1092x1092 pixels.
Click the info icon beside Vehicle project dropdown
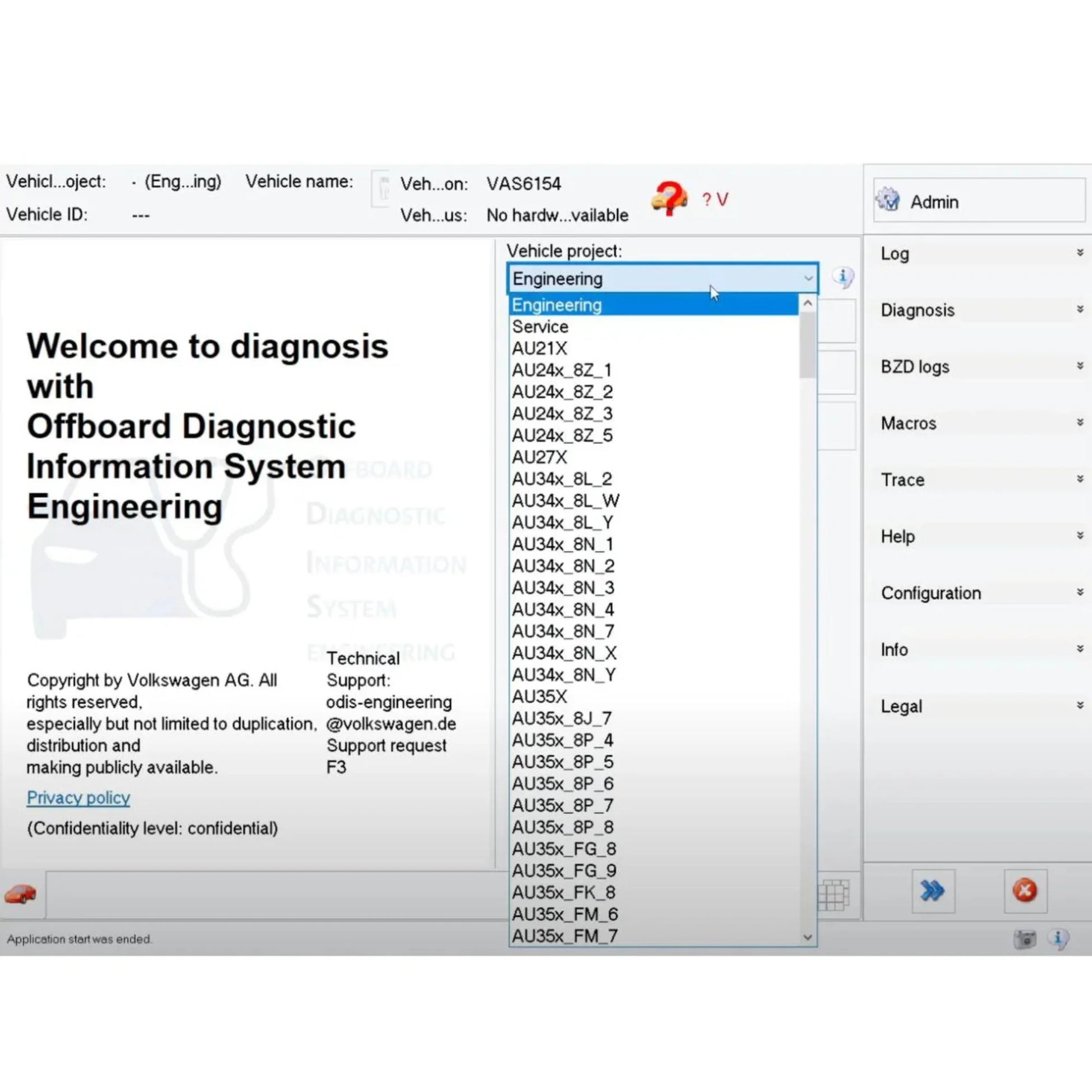pos(843,278)
